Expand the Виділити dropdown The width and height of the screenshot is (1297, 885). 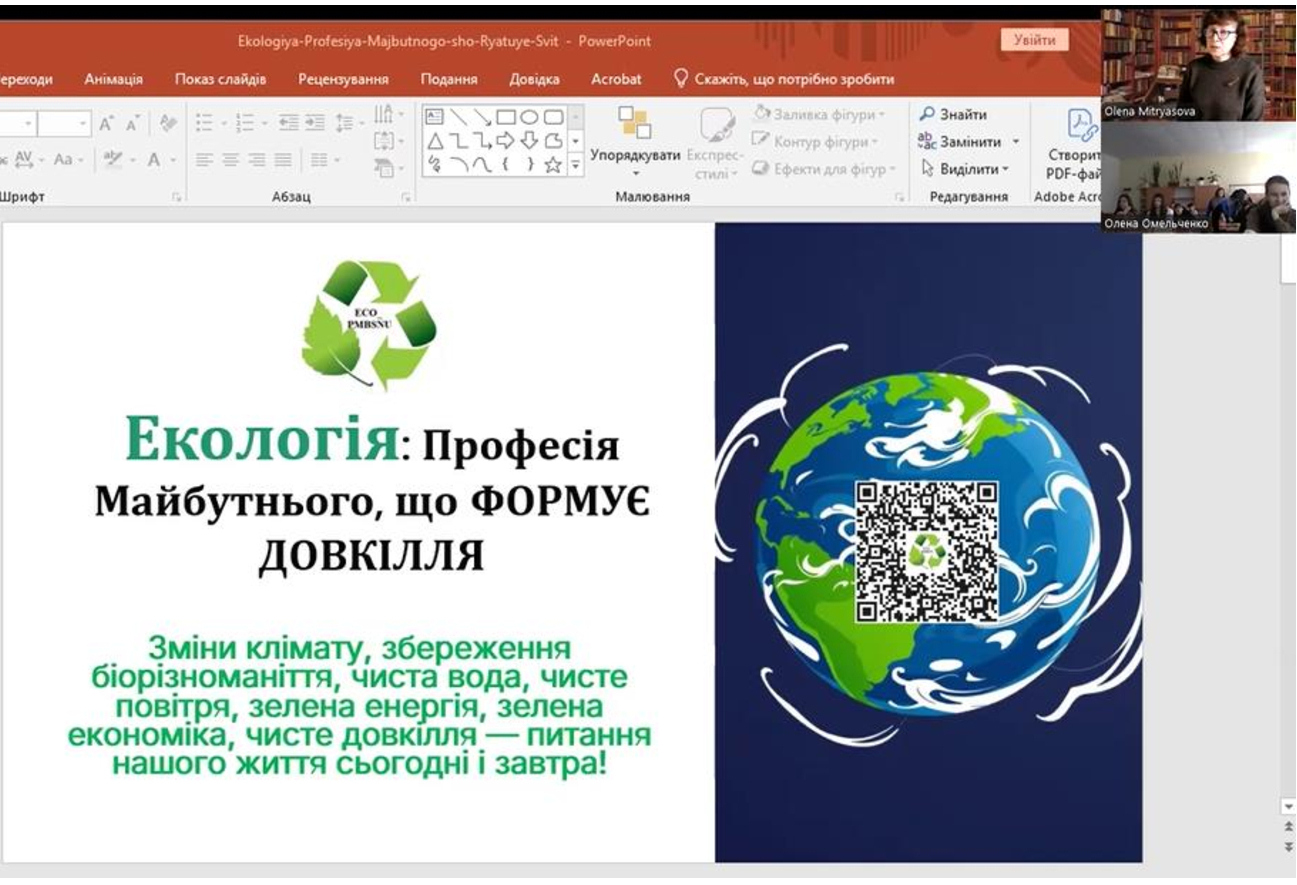tap(965, 169)
